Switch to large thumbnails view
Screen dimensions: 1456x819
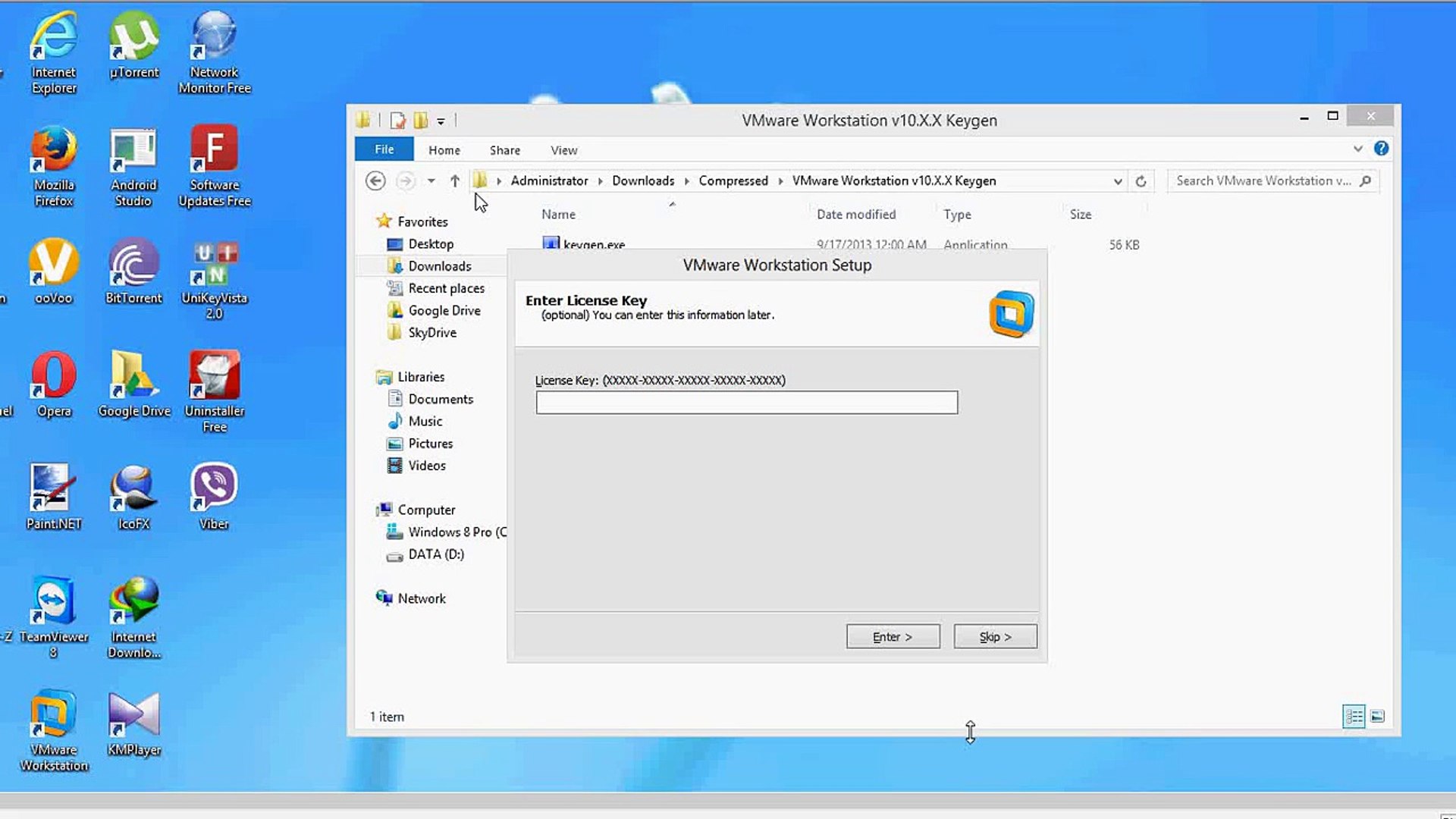[1378, 716]
